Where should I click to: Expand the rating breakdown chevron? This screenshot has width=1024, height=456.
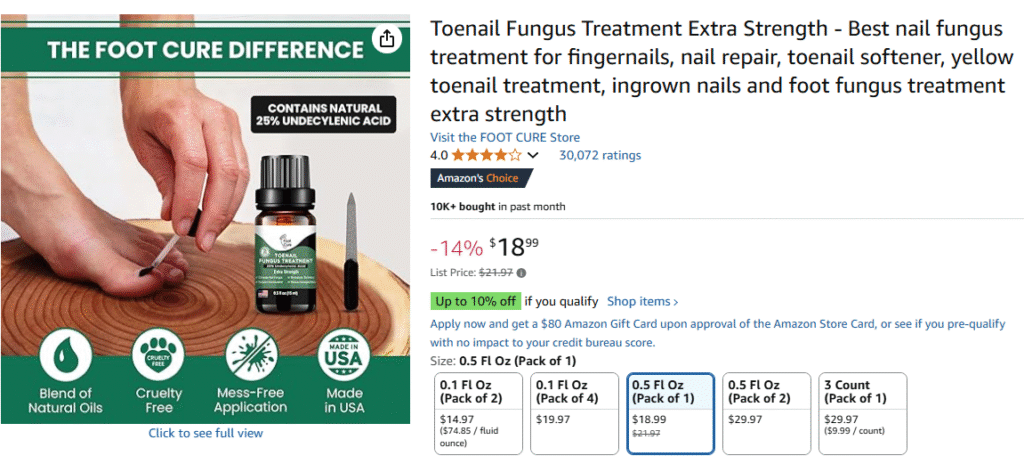(533, 155)
